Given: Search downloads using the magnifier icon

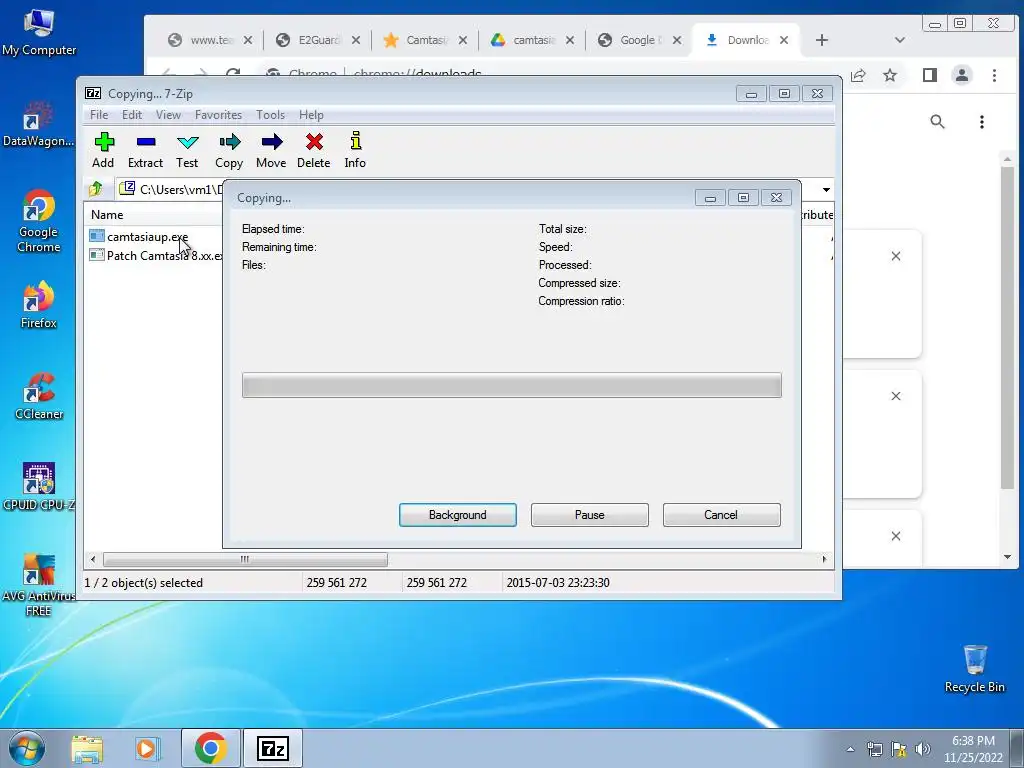Looking at the screenshot, I should 937,121.
